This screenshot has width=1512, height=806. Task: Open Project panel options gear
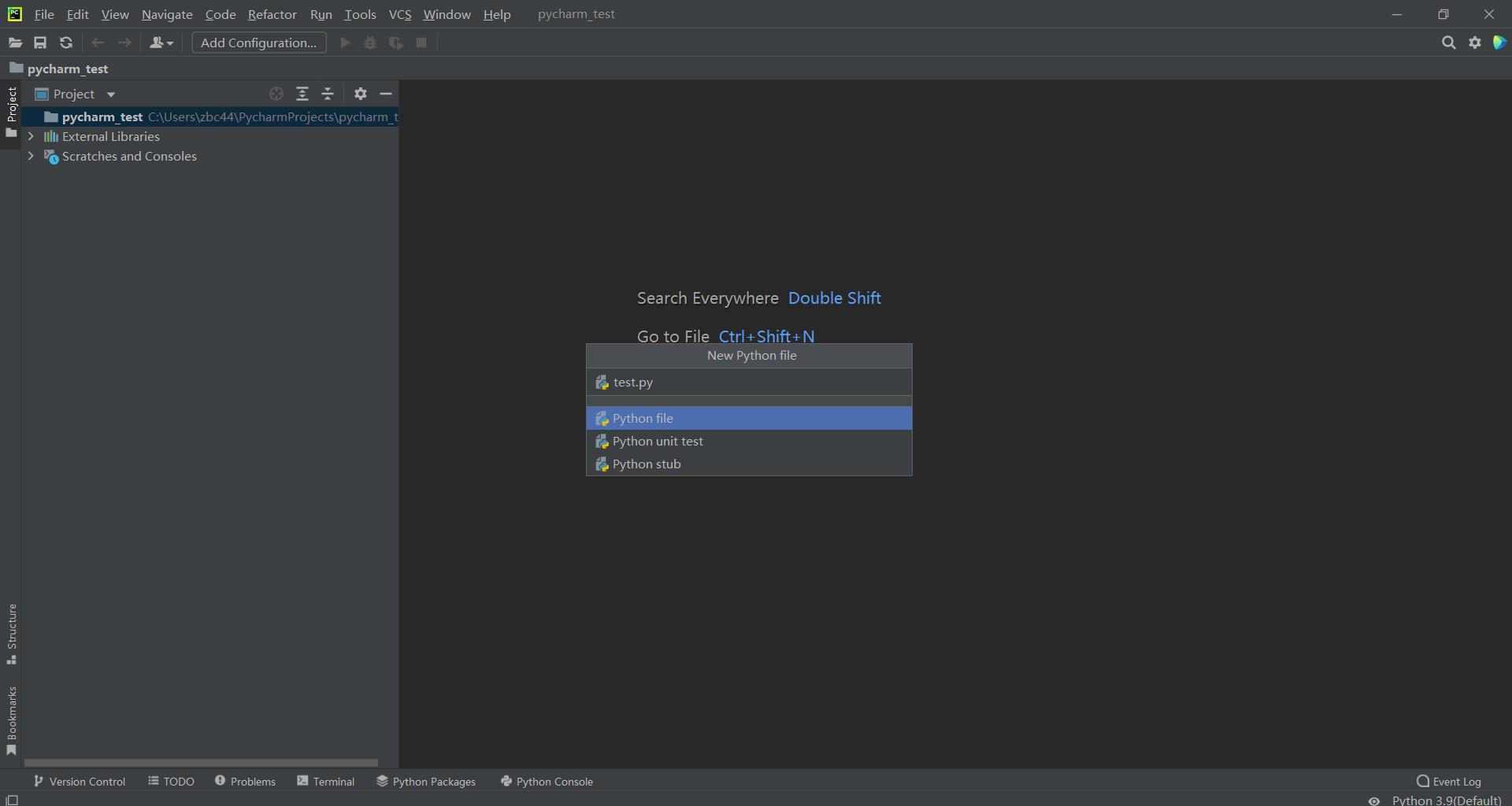coord(361,94)
